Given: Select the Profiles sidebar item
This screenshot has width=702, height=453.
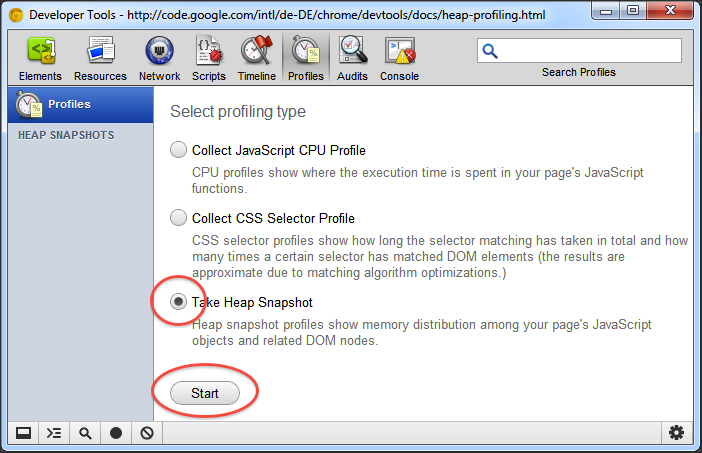Looking at the screenshot, I should [x=81, y=104].
